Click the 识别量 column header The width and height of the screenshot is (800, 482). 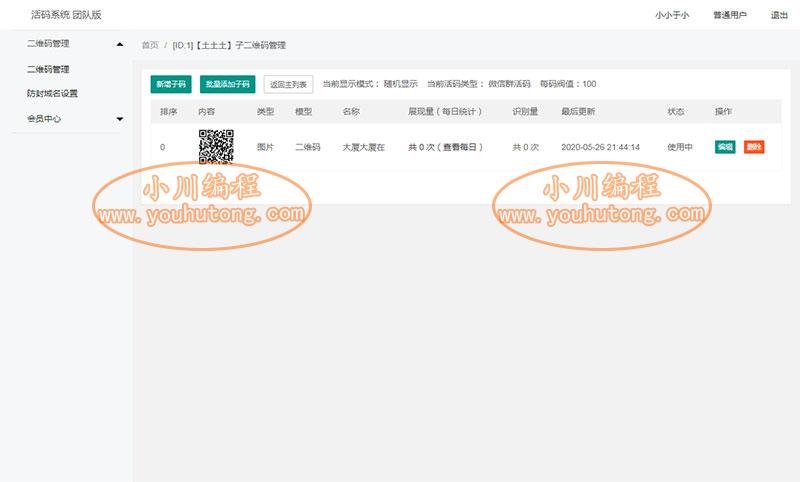525,111
